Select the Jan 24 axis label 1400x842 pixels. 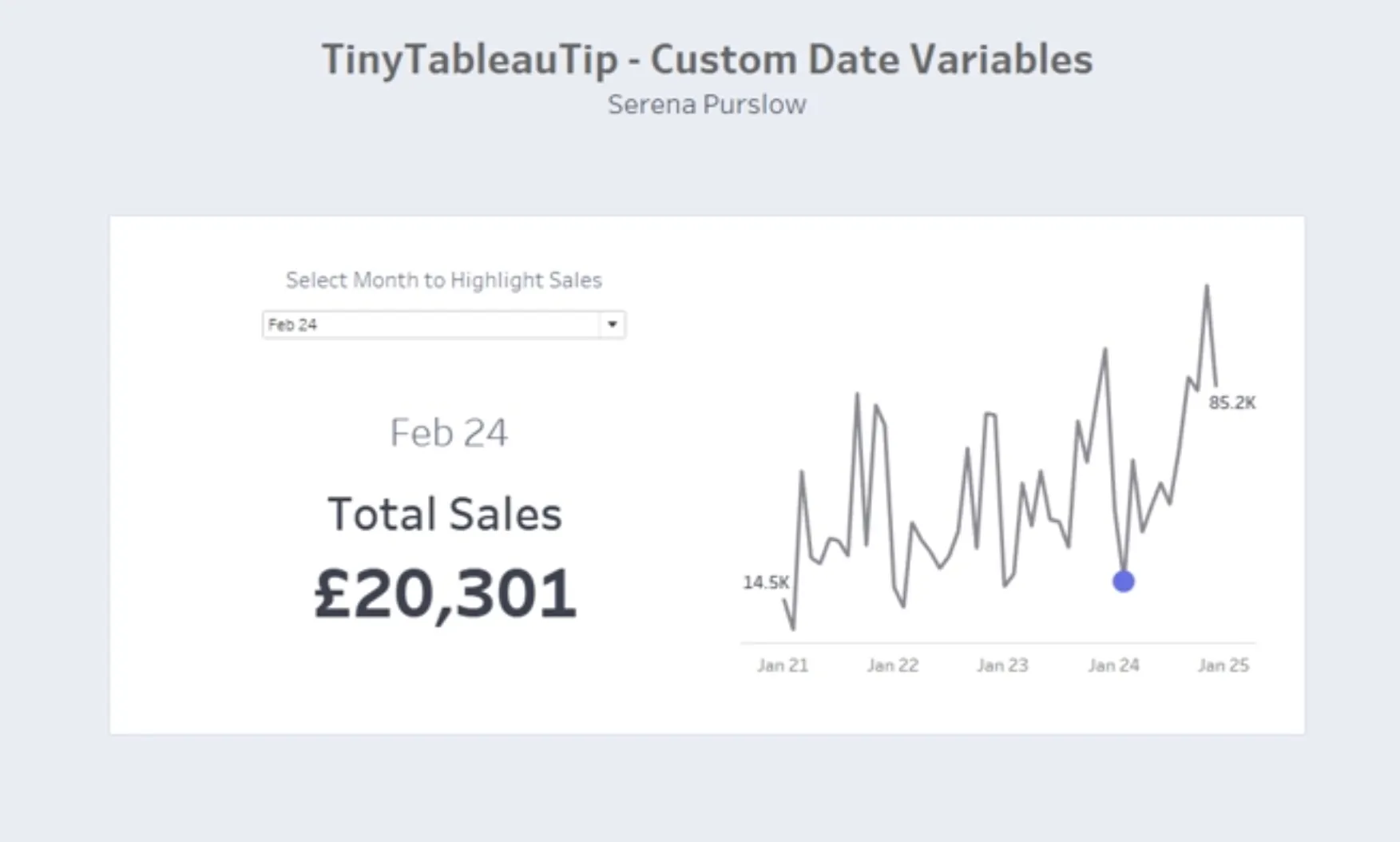(1112, 665)
